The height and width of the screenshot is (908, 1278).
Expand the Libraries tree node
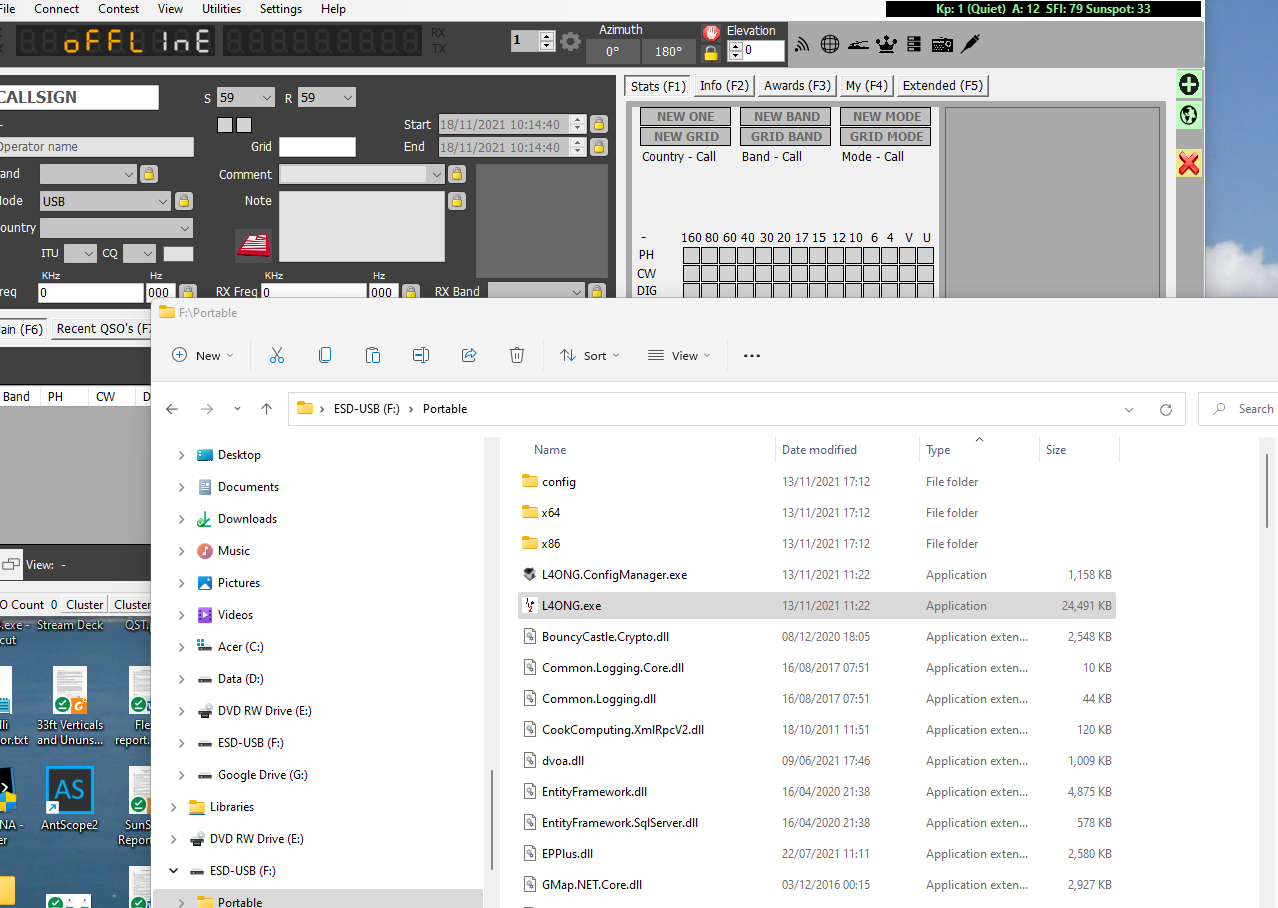(173, 807)
